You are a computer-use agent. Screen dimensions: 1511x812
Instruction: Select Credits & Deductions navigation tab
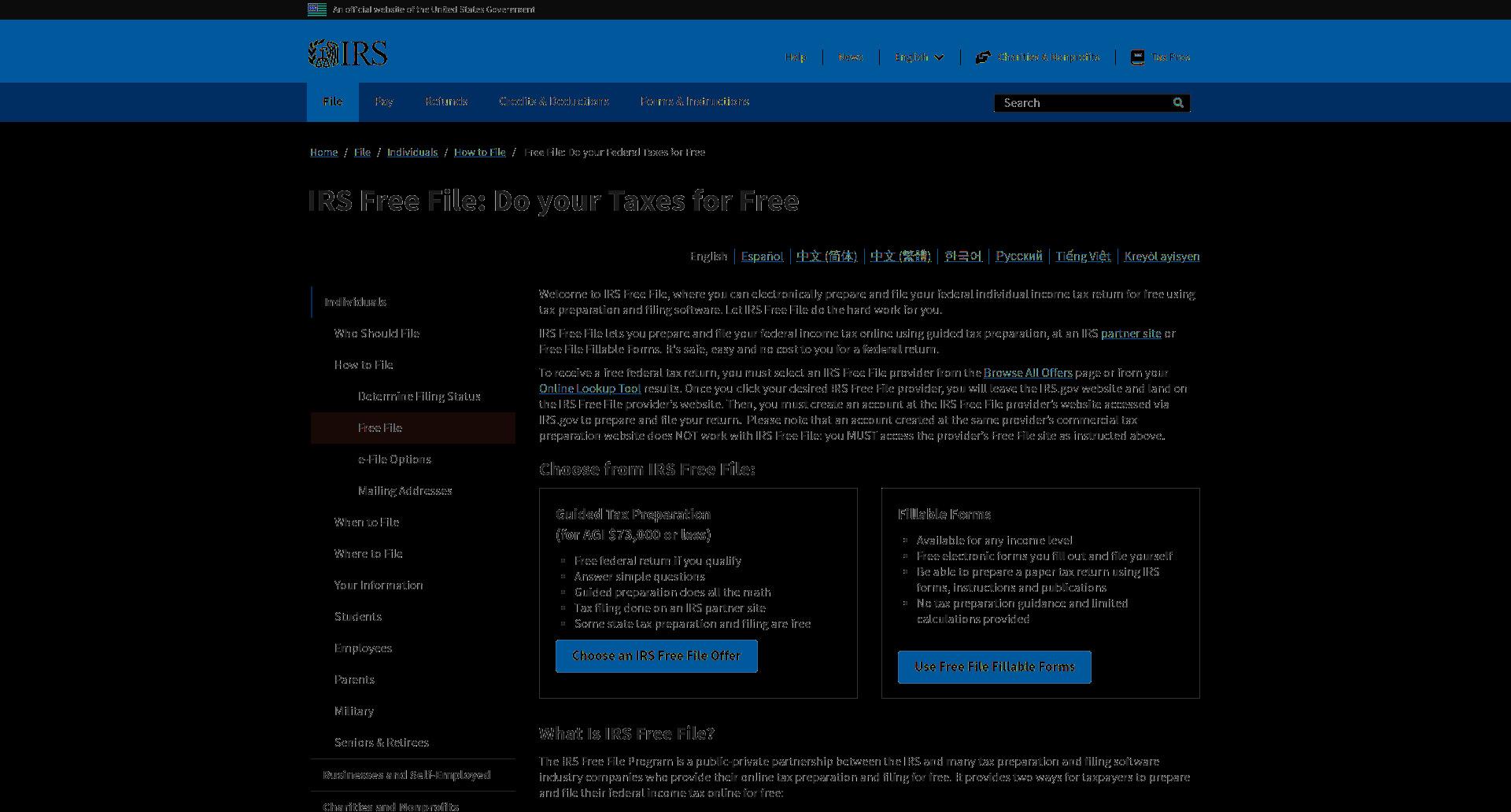pos(553,101)
